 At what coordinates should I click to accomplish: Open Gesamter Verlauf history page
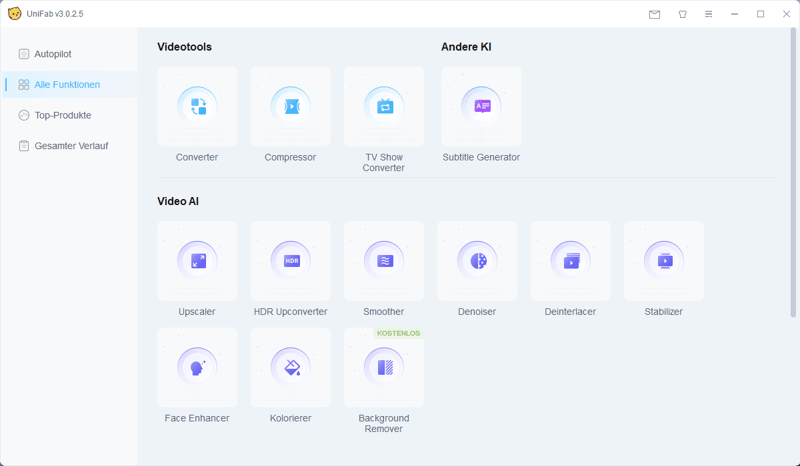pos(71,146)
